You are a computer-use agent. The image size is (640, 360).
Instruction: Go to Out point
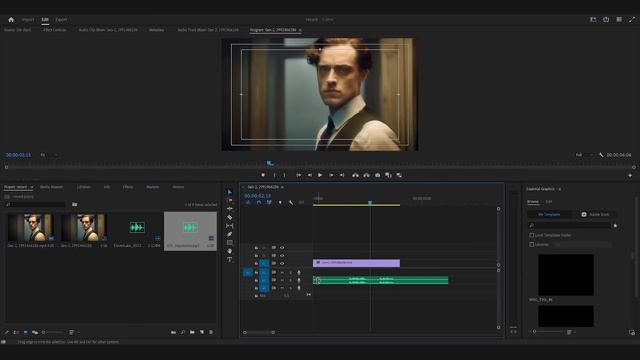point(342,175)
